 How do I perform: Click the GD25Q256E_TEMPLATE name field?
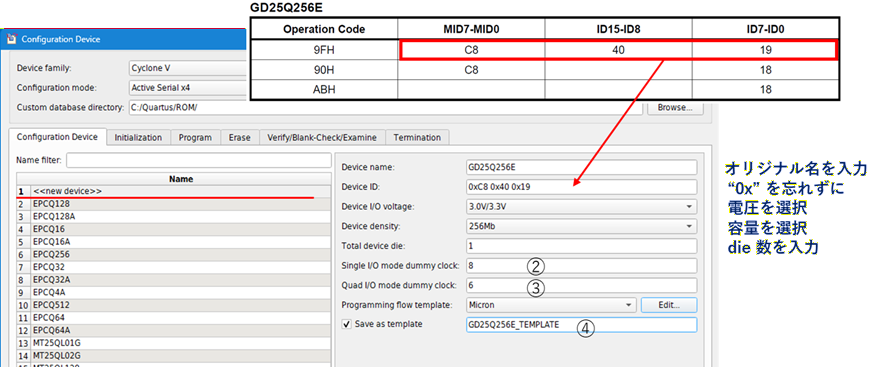(x=582, y=325)
